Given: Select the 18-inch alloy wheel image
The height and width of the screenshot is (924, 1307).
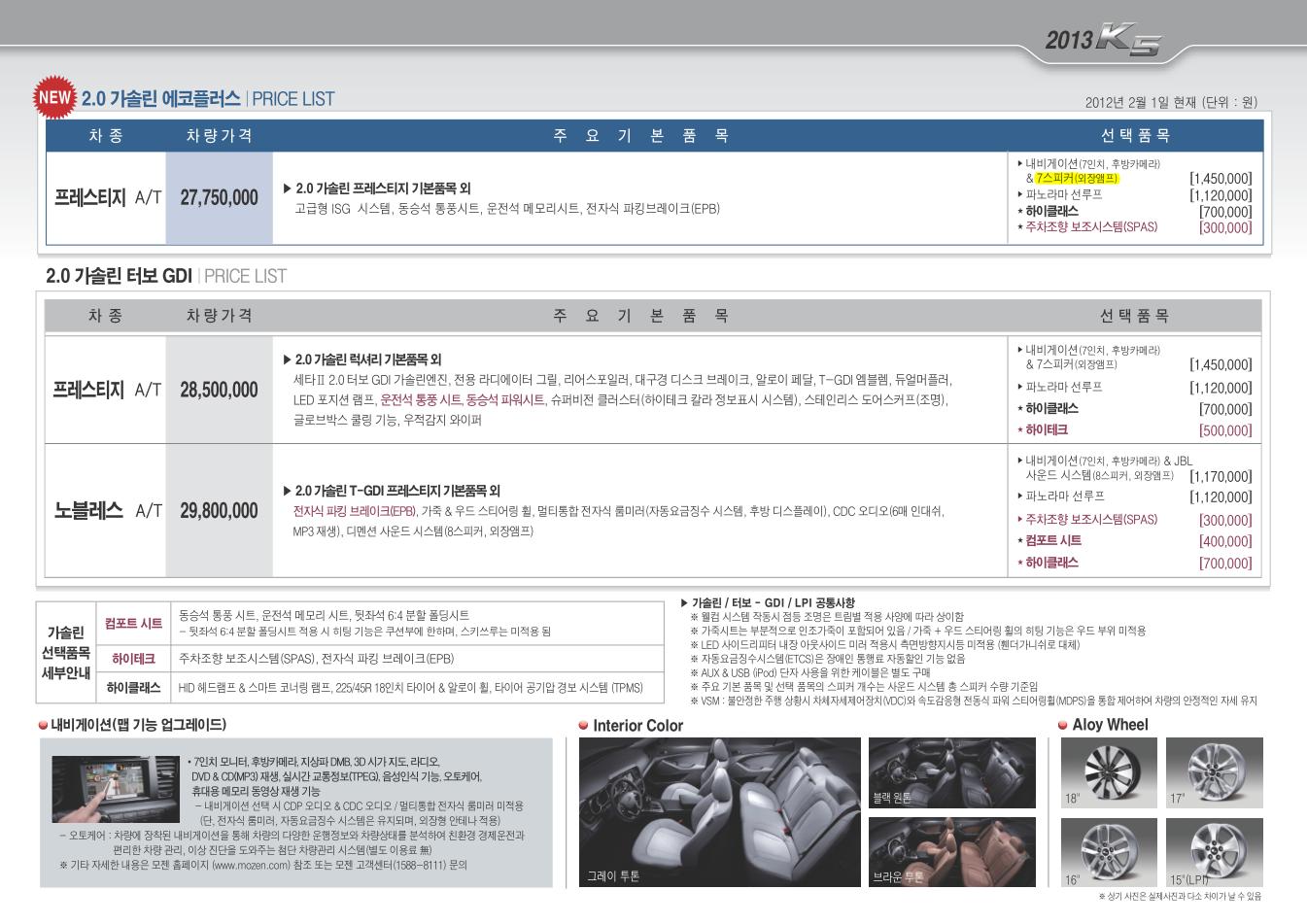Looking at the screenshot, I should (1109, 772).
